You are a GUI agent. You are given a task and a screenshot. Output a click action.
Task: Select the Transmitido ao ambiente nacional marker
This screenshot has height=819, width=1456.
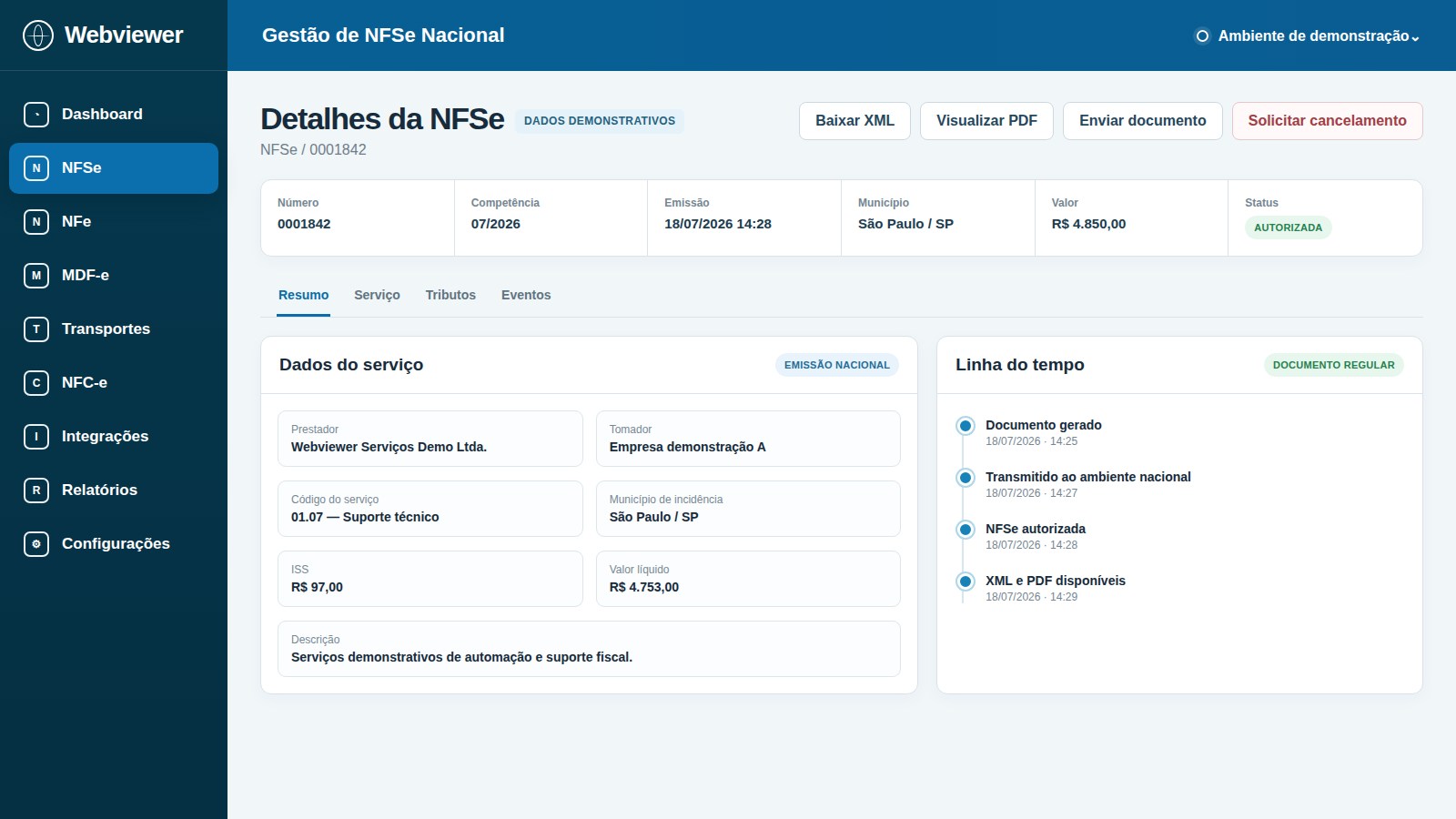966,478
